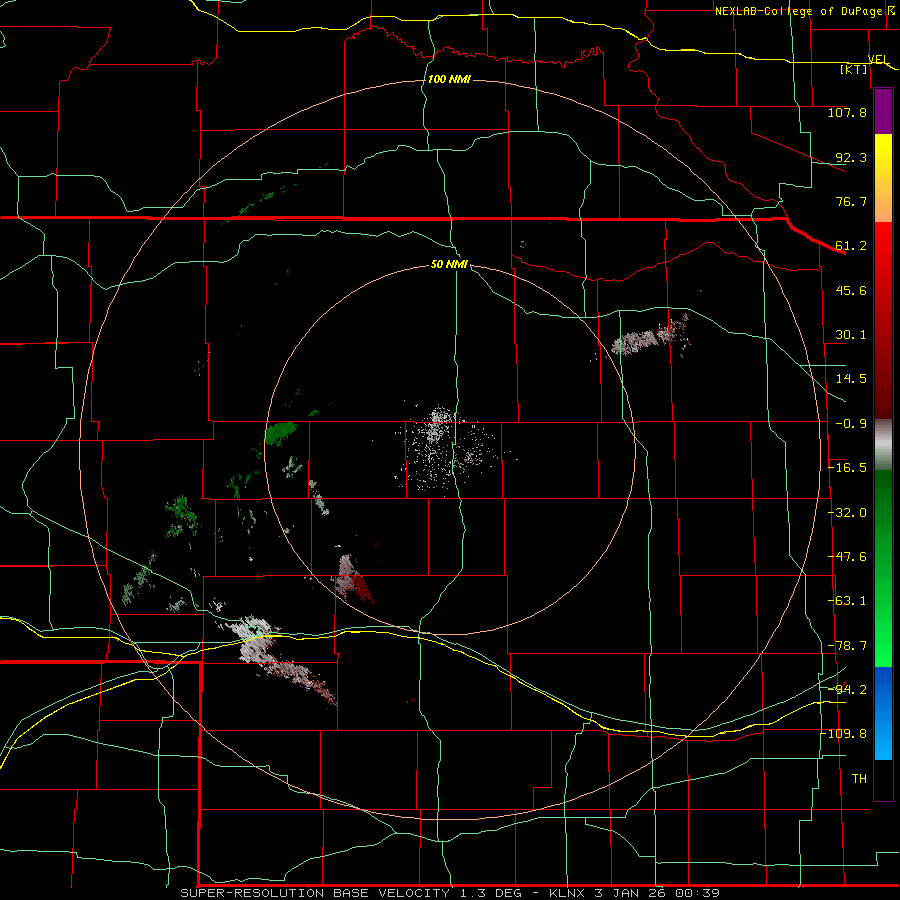Click the -32.0 velocity scale value

click(847, 513)
